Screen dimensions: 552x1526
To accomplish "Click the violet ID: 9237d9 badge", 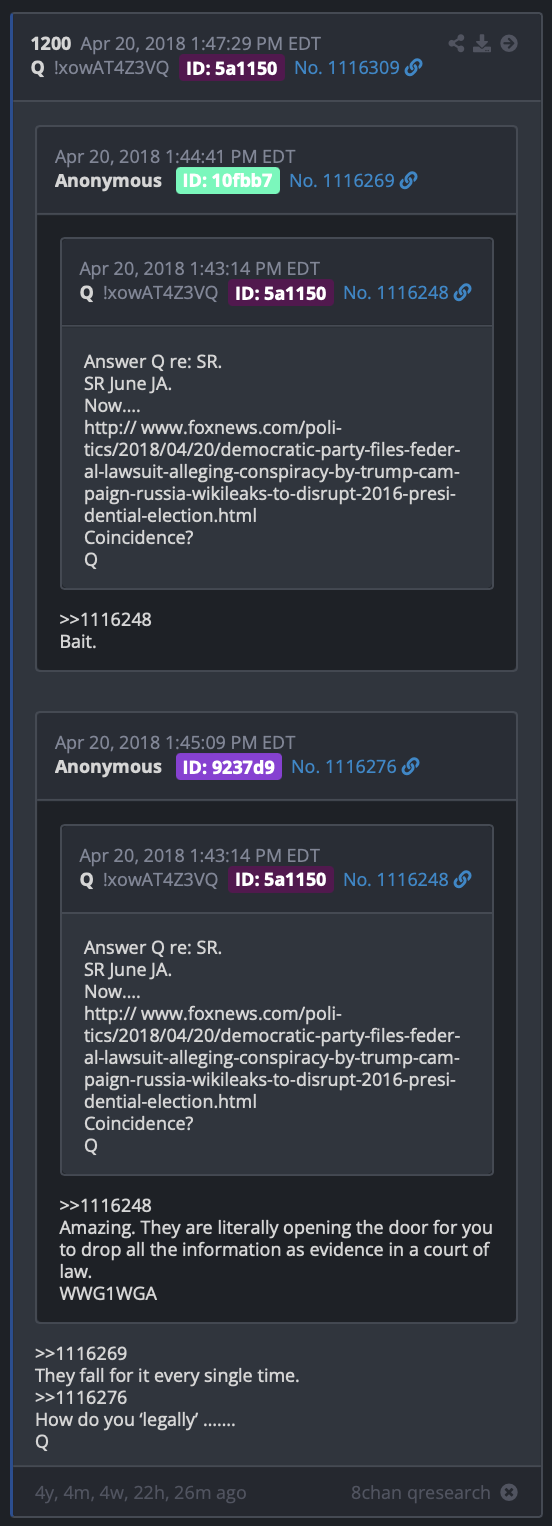I will tap(230, 767).
